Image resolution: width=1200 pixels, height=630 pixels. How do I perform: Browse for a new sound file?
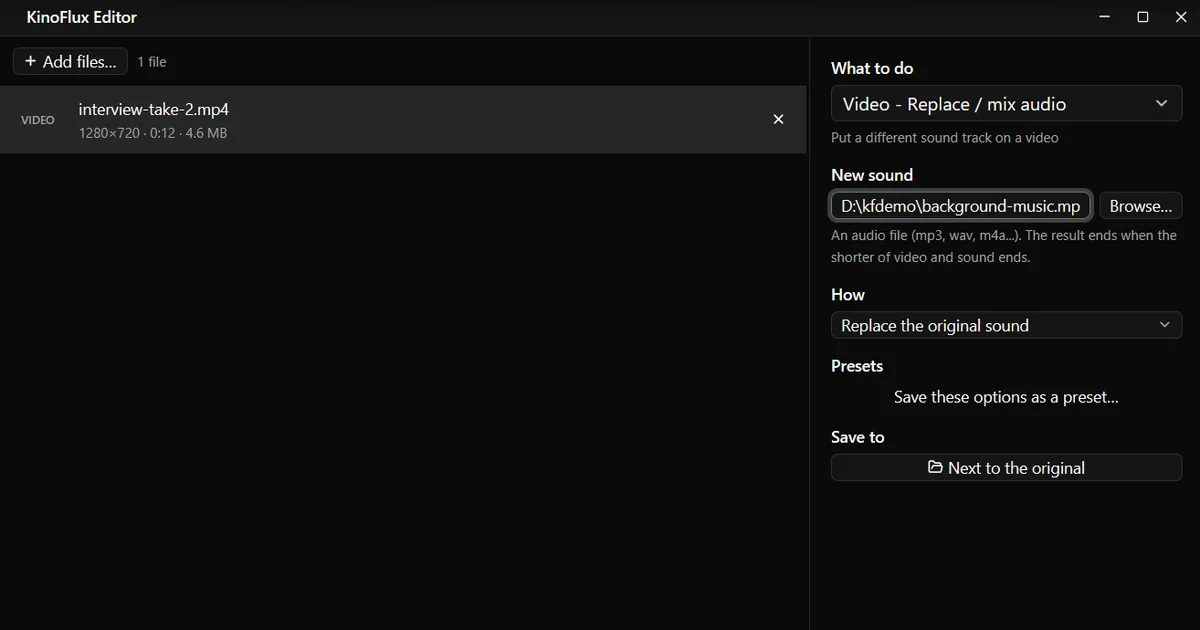tap(1141, 206)
